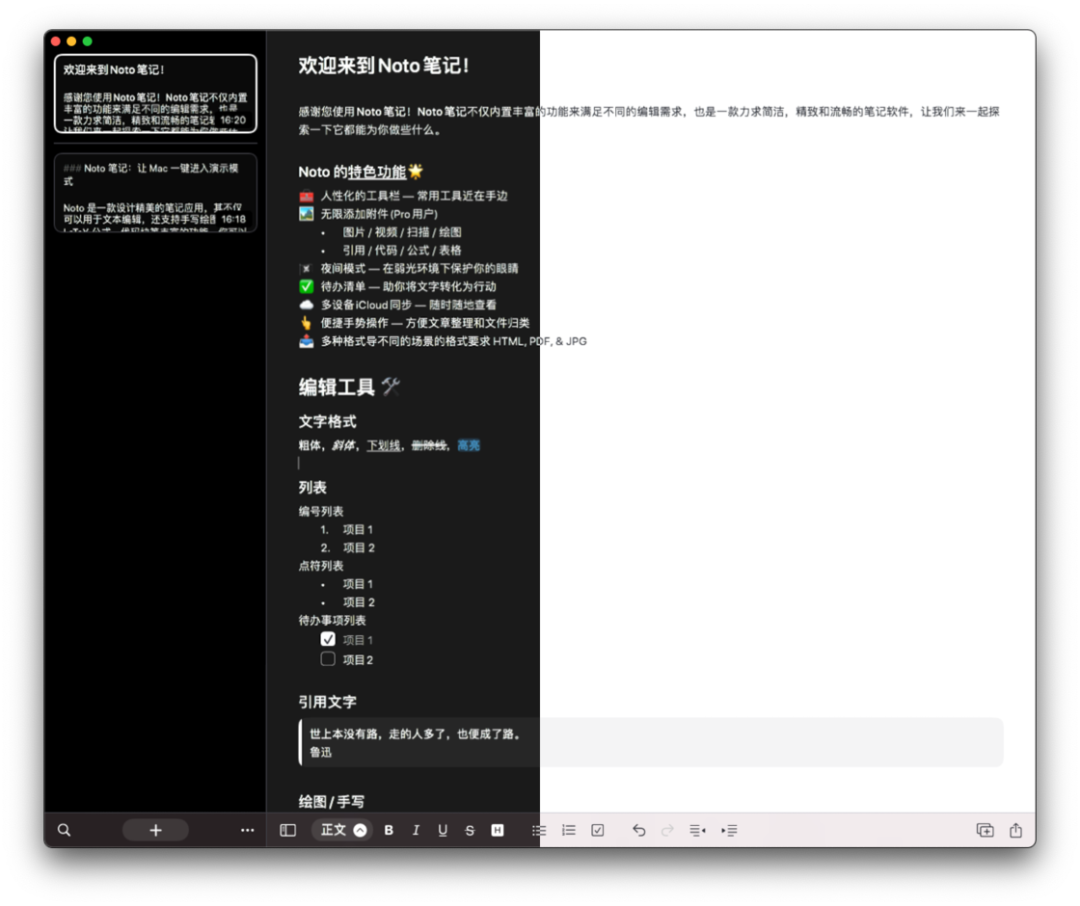Click the underlined 特色功能 text
The width and height of the screenshot is (1080, 906).
click(377, 172)
